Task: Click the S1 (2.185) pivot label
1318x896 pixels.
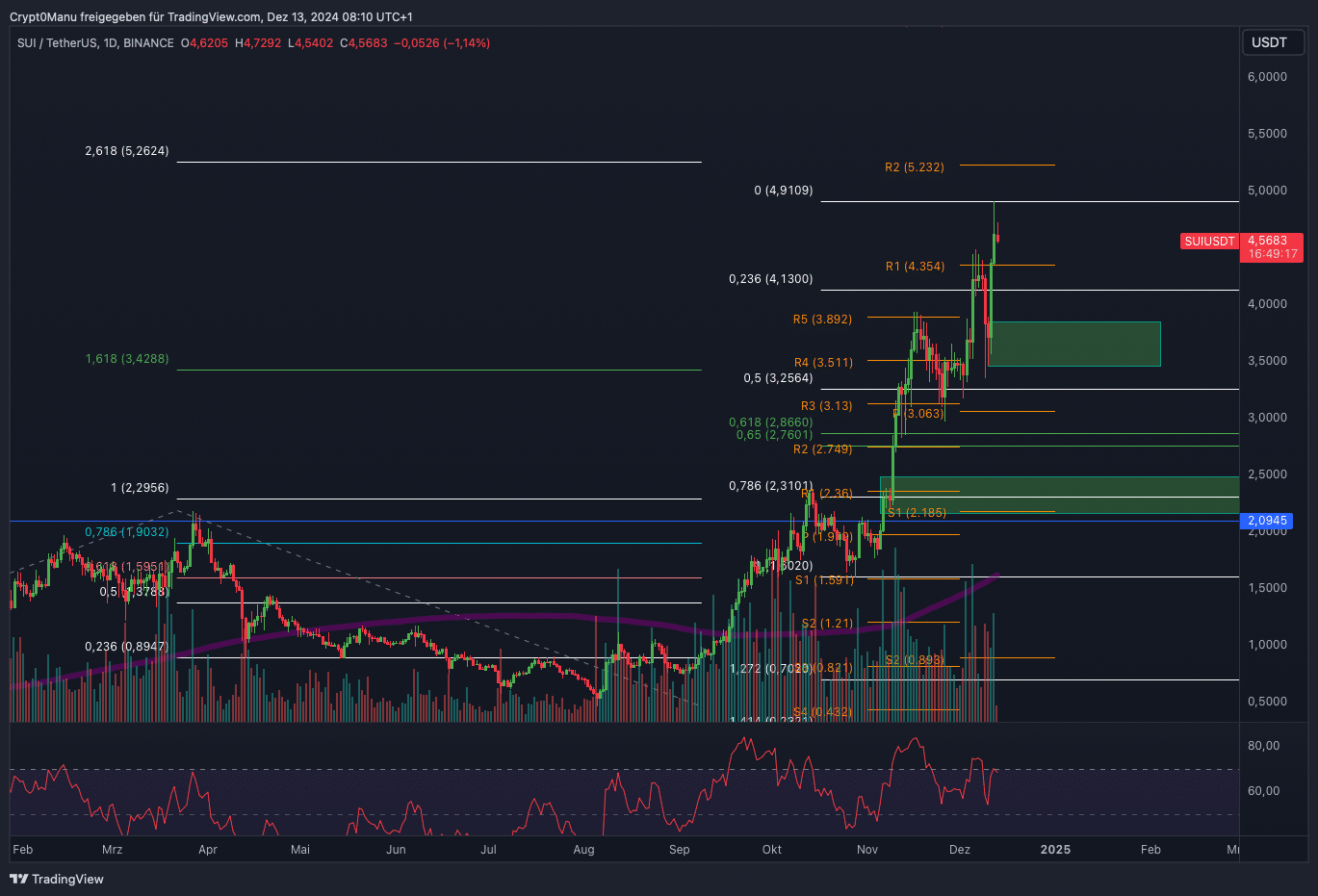Action: pos(917,513)
